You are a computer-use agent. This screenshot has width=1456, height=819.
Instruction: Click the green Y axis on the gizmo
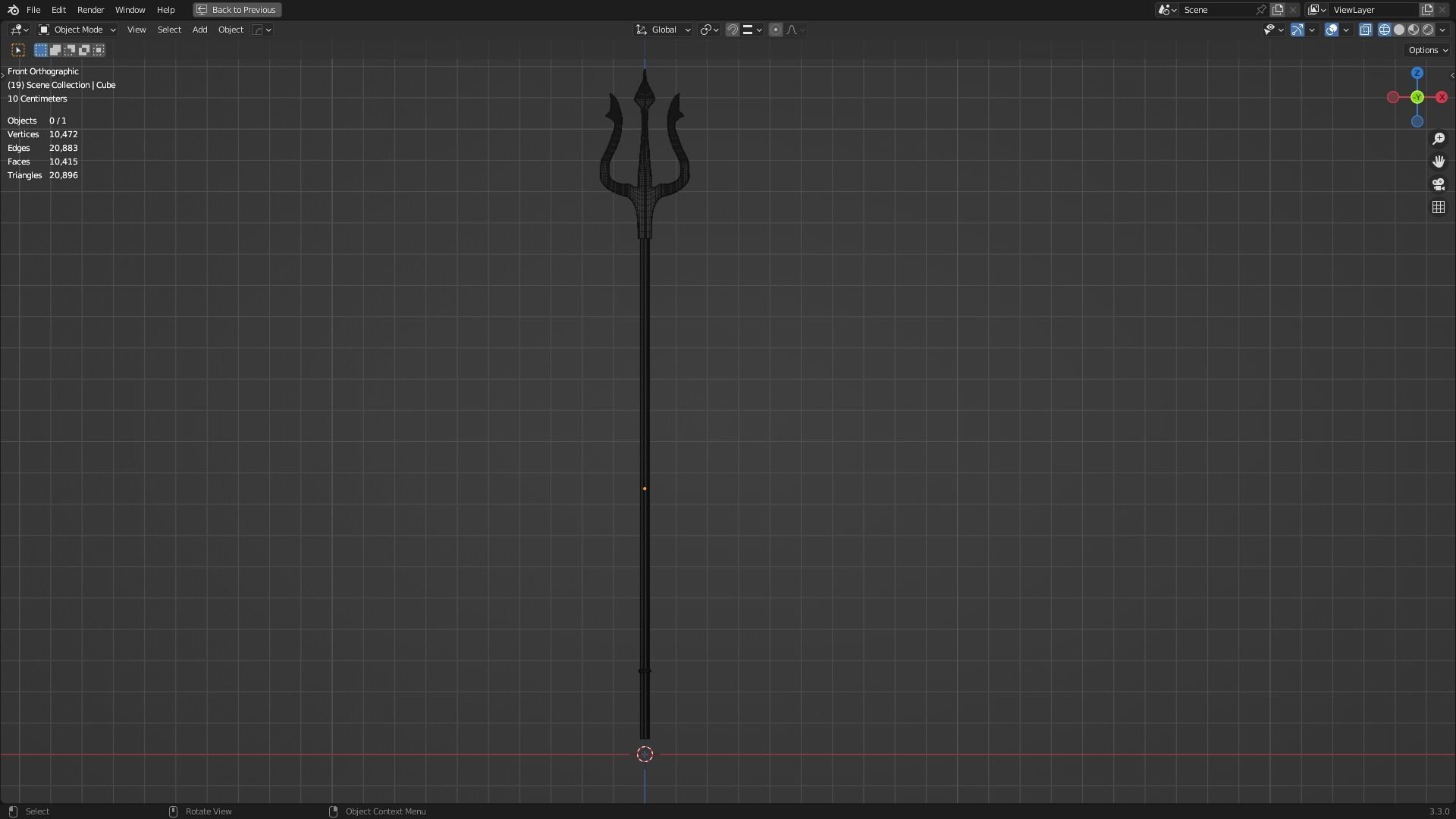tap(1417, 97)
